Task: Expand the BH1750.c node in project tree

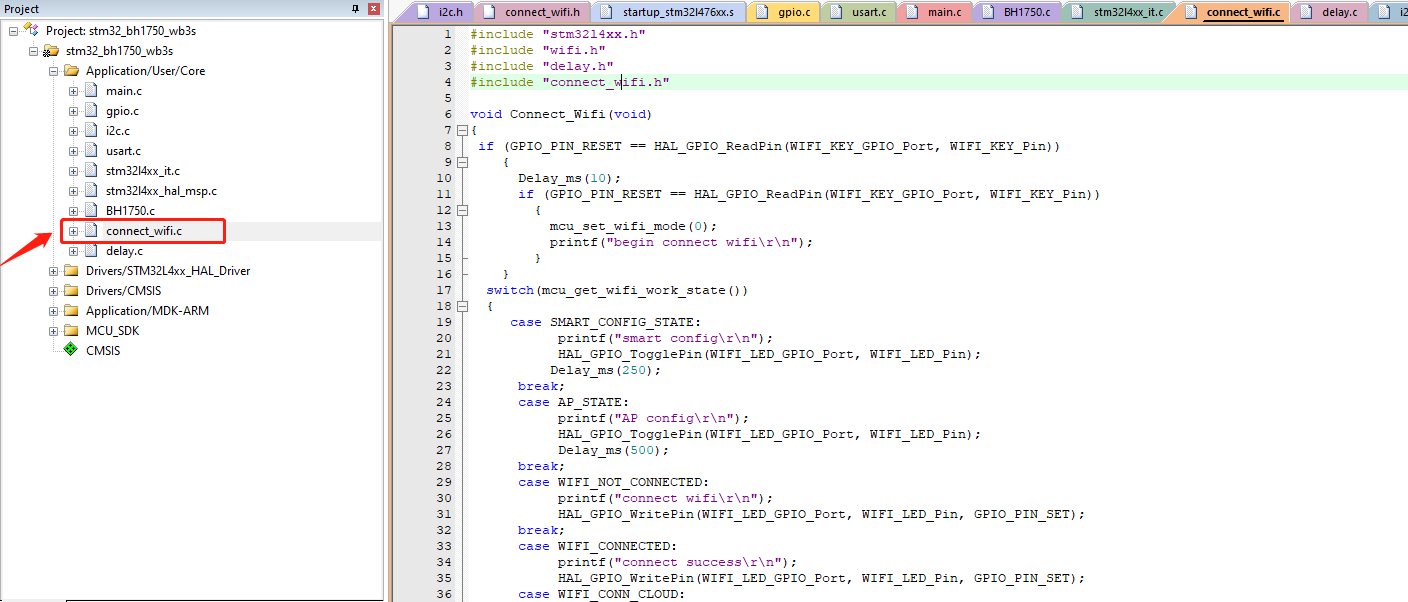Action: 73,211
